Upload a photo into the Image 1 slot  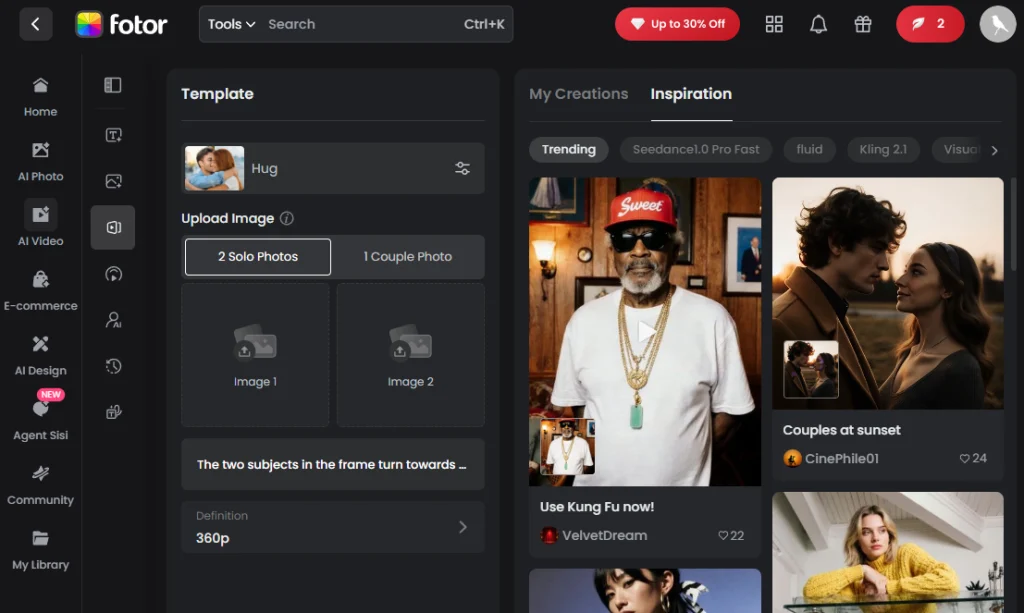(x=255, y=354)
